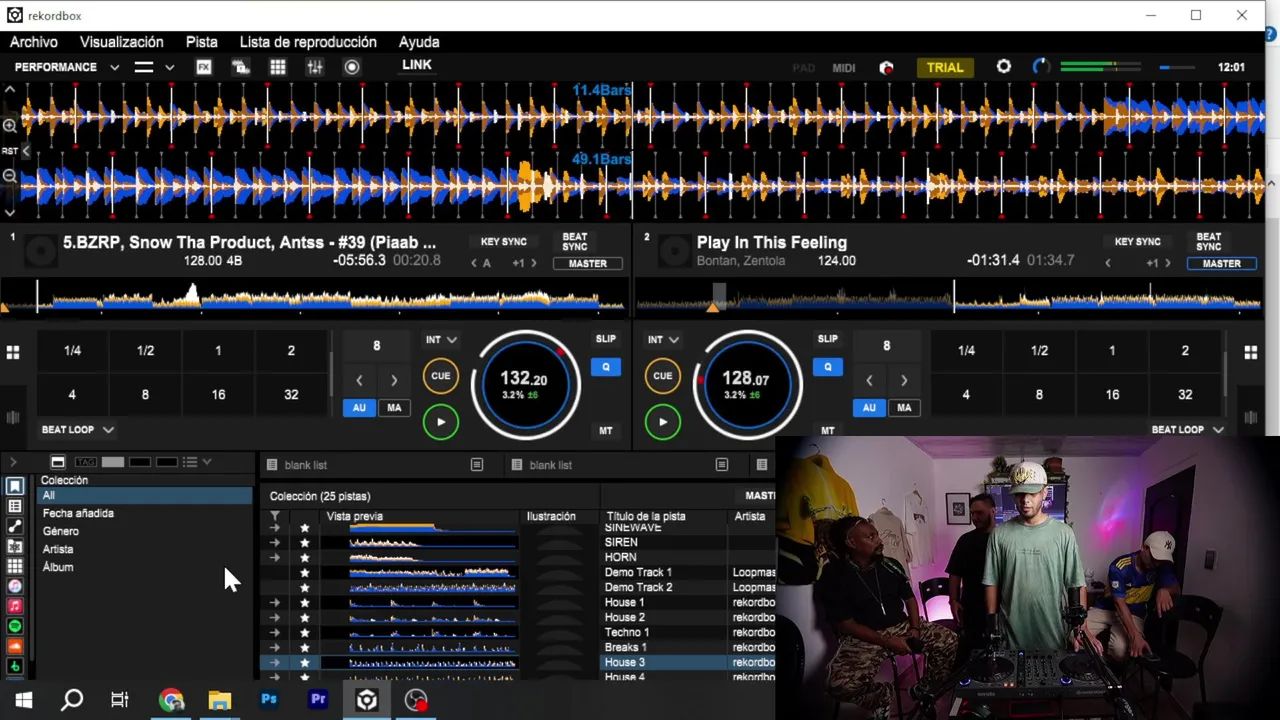Click the track filter funnel icon
Screen dimensions: 1280x720
(x=275, y=516)
